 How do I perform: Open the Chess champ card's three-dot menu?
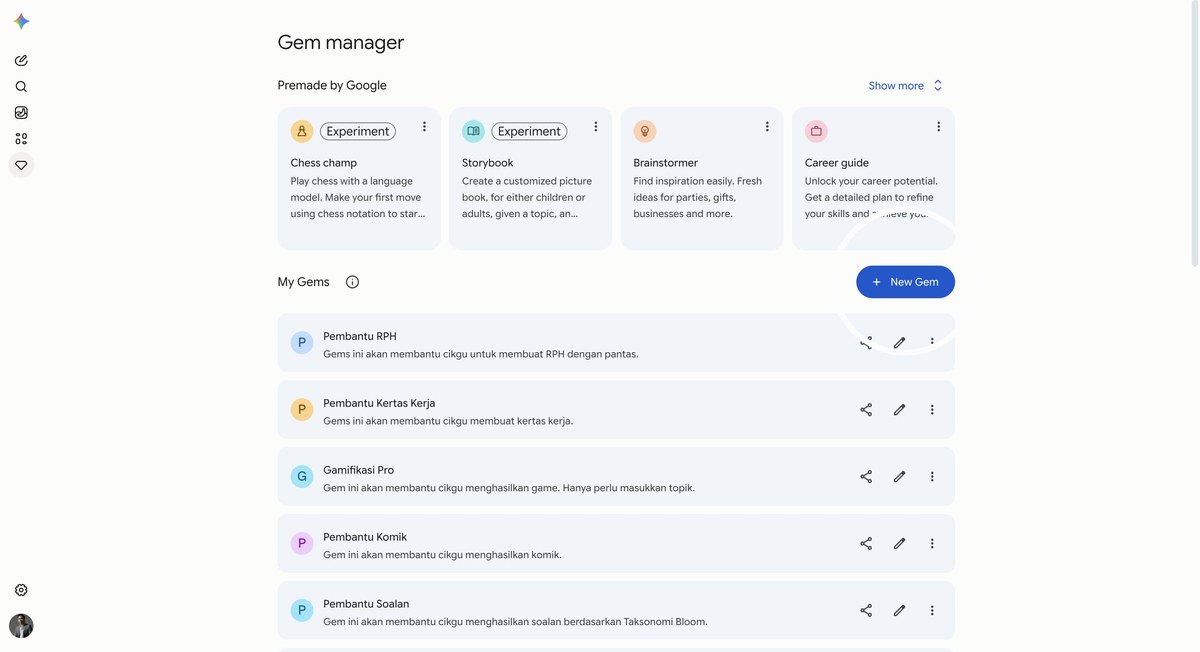[424, 127]
